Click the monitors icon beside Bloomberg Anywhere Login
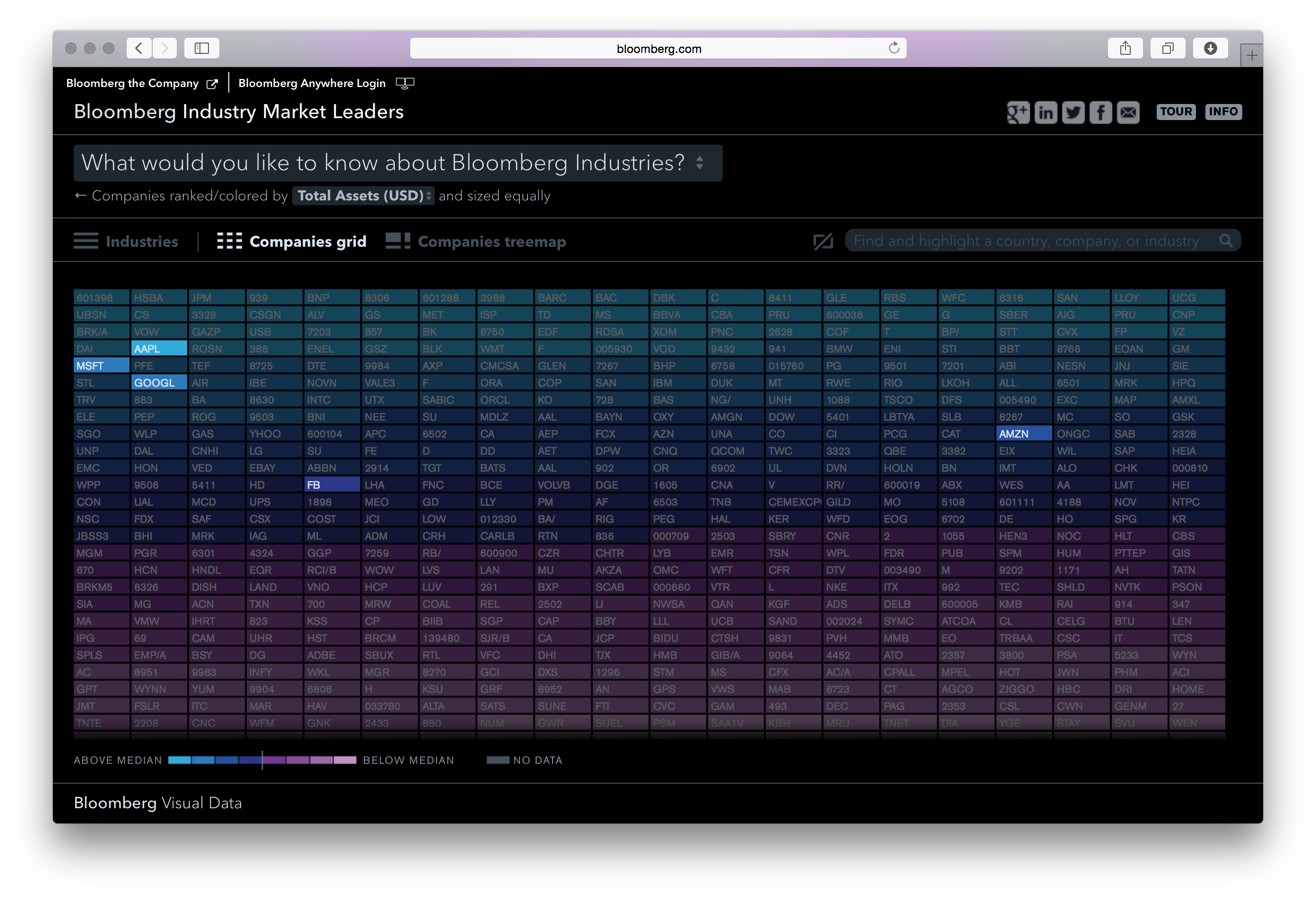Screen dimensions: 1316x899 (406, 83)
